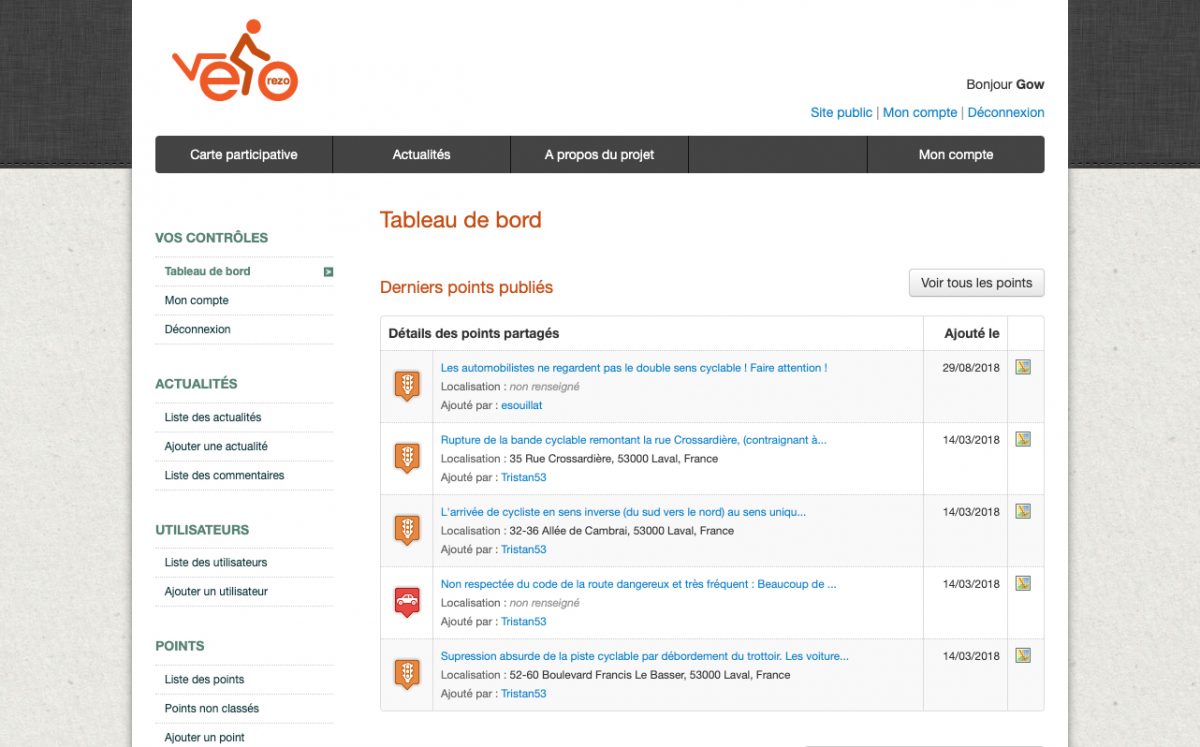The height and width of the screenshot is (747, 1200).
Task: Click the Vélo Rezo bicycle logo
Action: (235, 62)
